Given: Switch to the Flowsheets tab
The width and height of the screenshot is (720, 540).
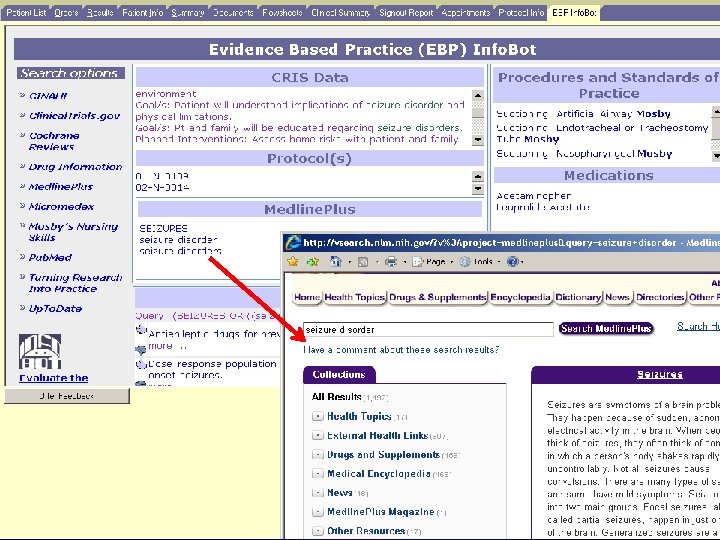Looking at the screenshot, I should [282, 13].
